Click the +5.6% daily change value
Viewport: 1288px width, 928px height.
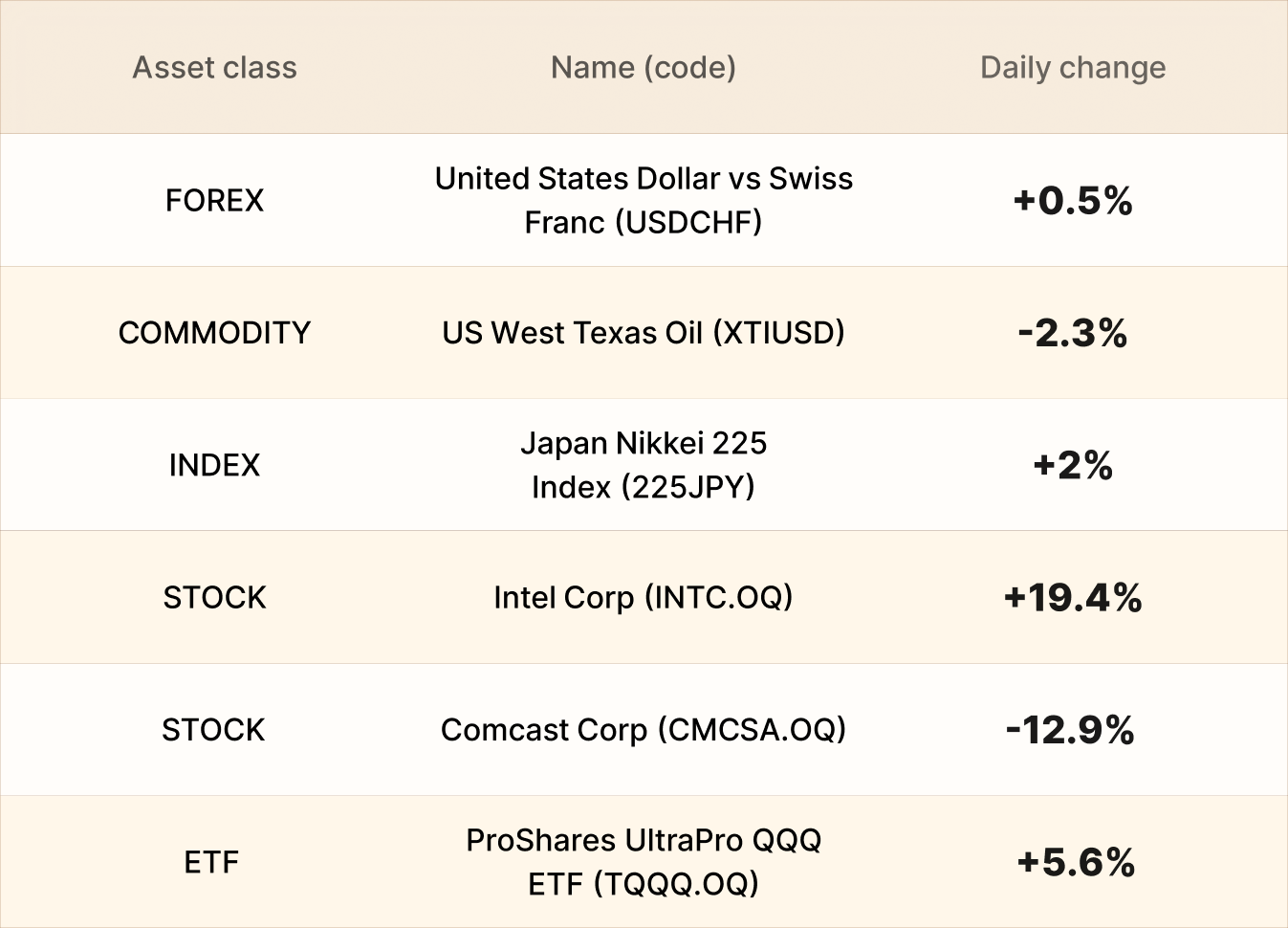(1076, 862)
